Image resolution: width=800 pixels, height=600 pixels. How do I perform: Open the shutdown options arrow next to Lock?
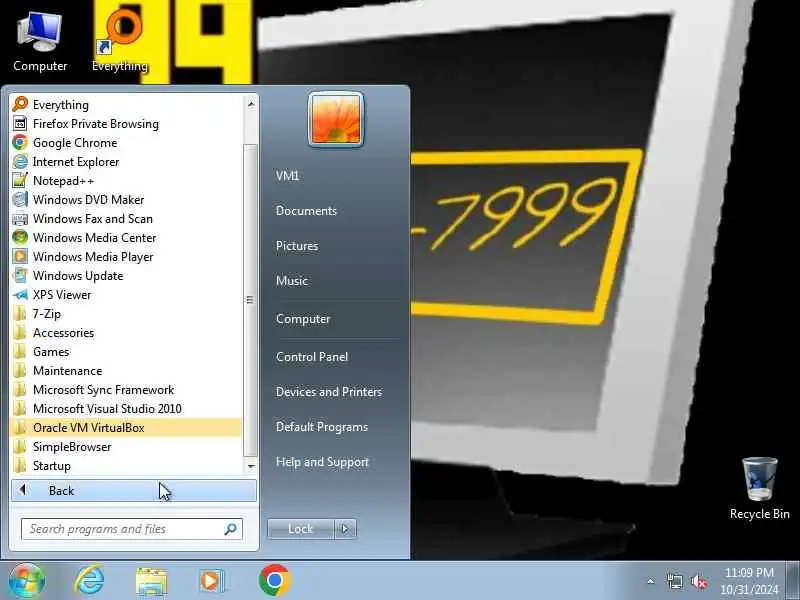345,529
